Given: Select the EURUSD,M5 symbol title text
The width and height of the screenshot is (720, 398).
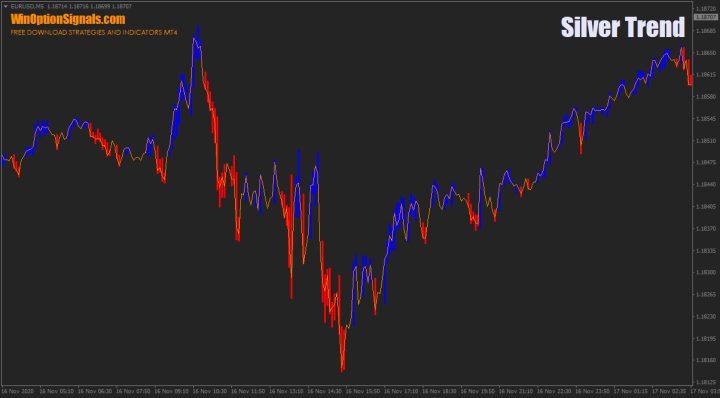Looking at the screenshot, I should pos(27,6).
